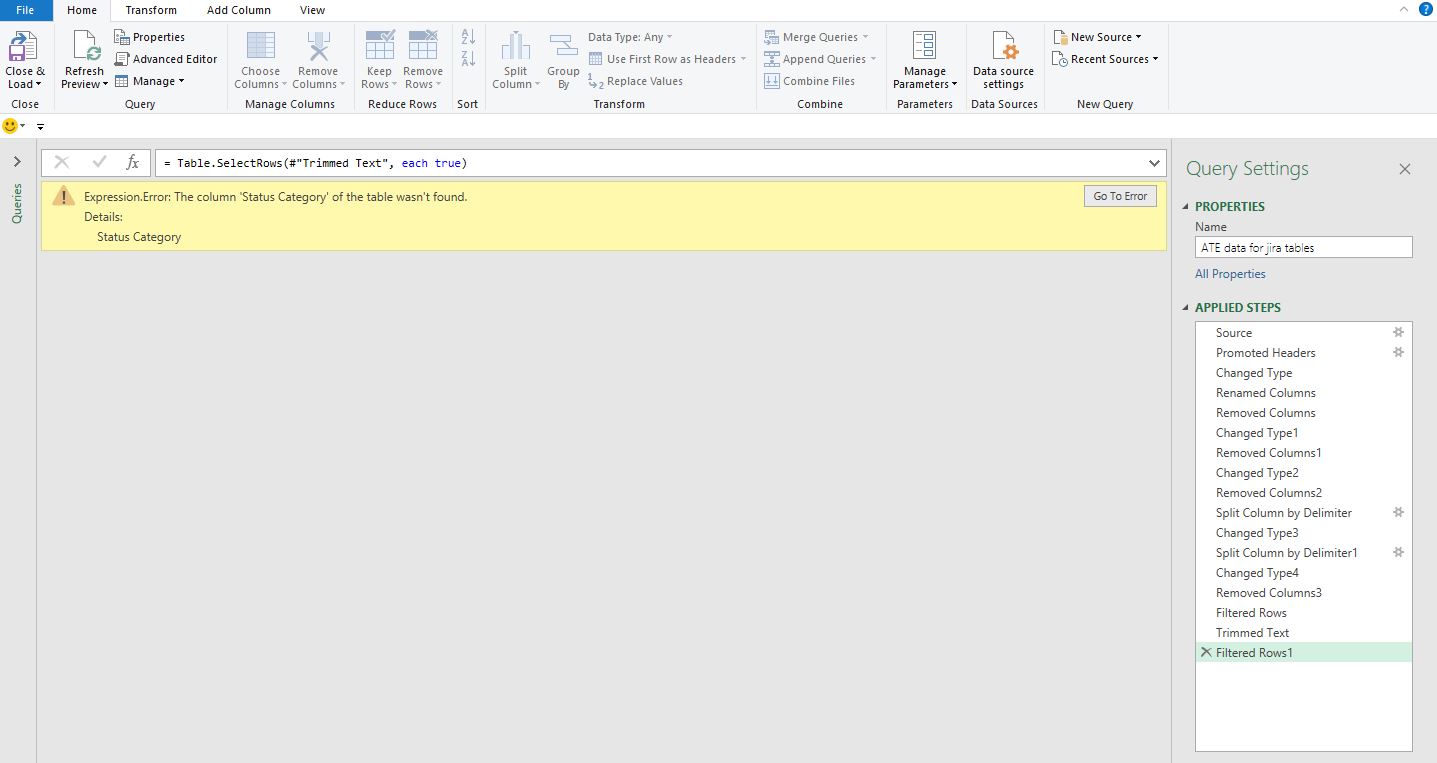The height and width of the screenshot is (763, 1437).
Task: Click Choose Columns icon
Action: coord(260,46)
